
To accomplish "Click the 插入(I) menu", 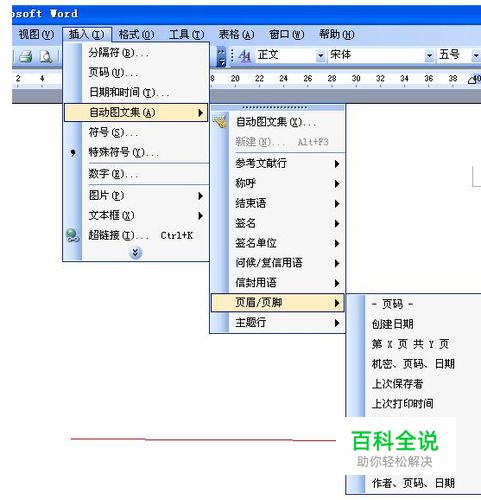I will (86, 34).
